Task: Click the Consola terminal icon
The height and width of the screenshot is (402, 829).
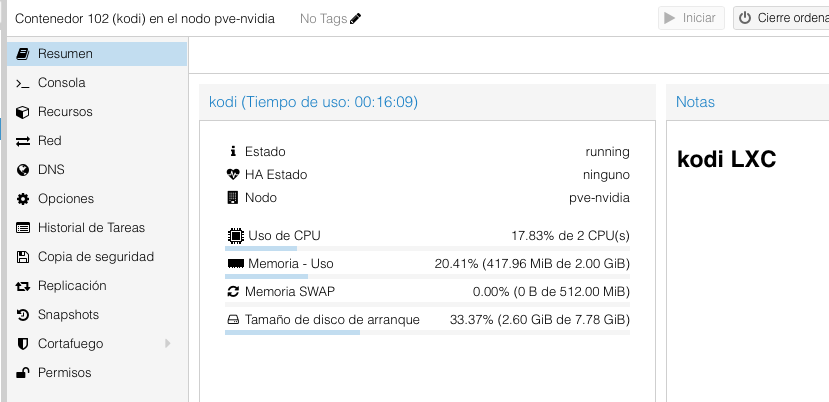Action: 23,83
